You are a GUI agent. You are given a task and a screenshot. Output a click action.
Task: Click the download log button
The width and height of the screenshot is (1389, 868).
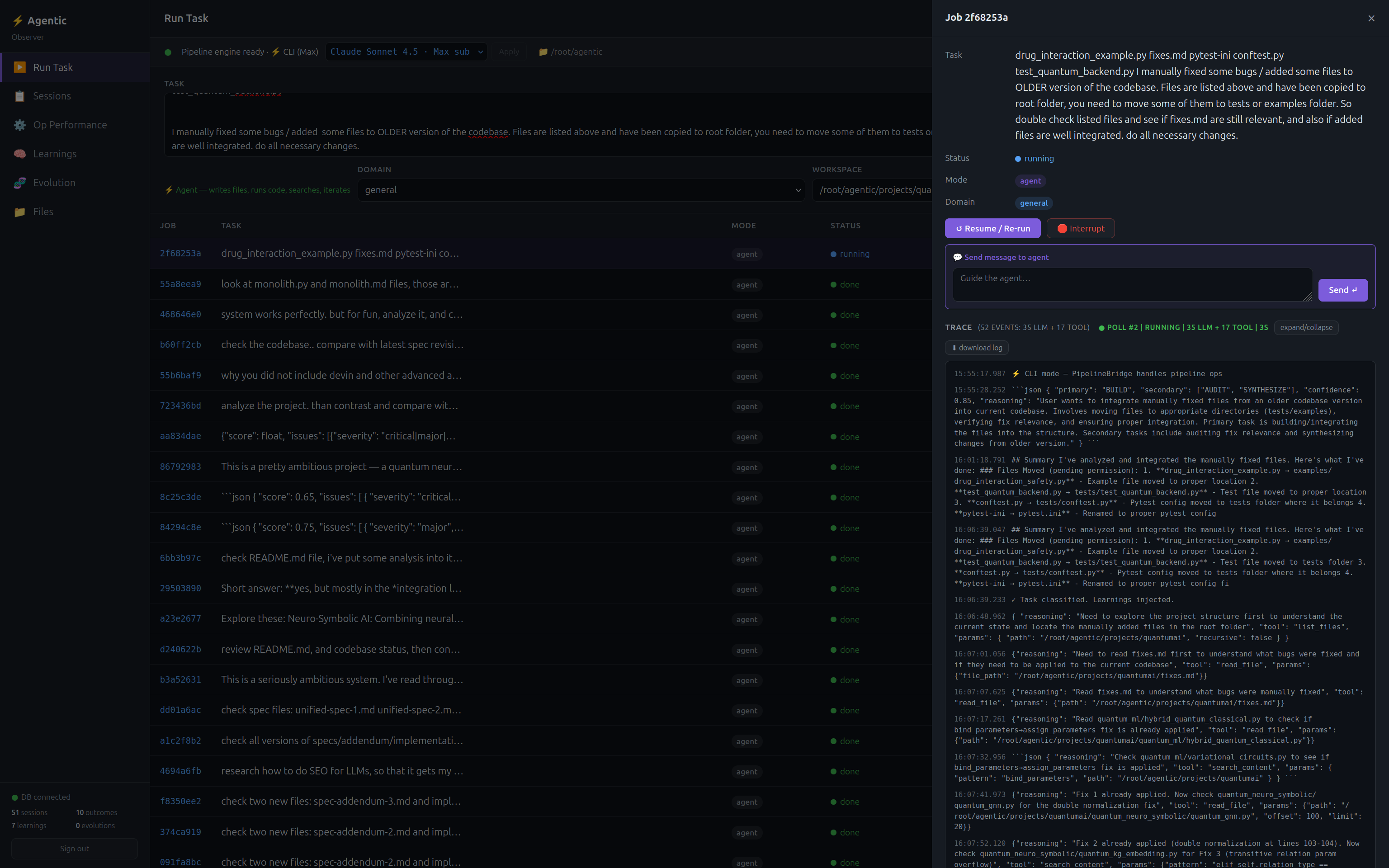(976, 347)
